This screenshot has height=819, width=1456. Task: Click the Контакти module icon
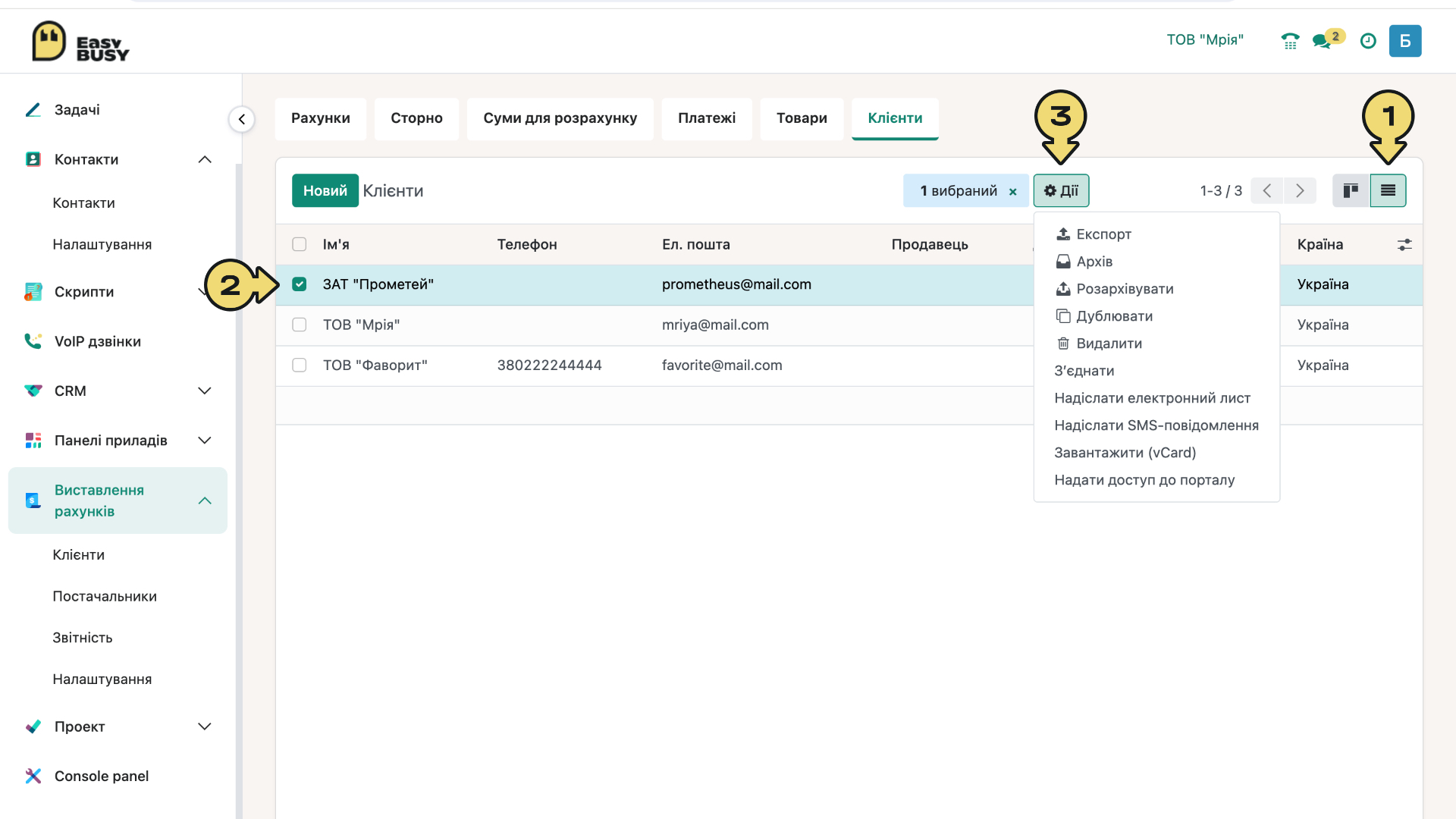point(33,159)
